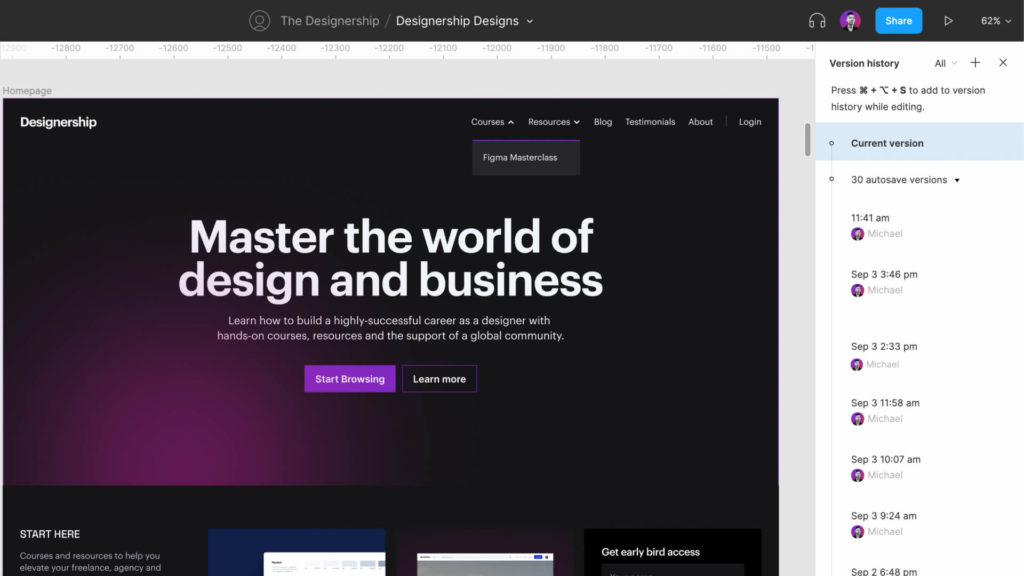Click Michael's avatar under the 11:41 am version

coord(858,233)
